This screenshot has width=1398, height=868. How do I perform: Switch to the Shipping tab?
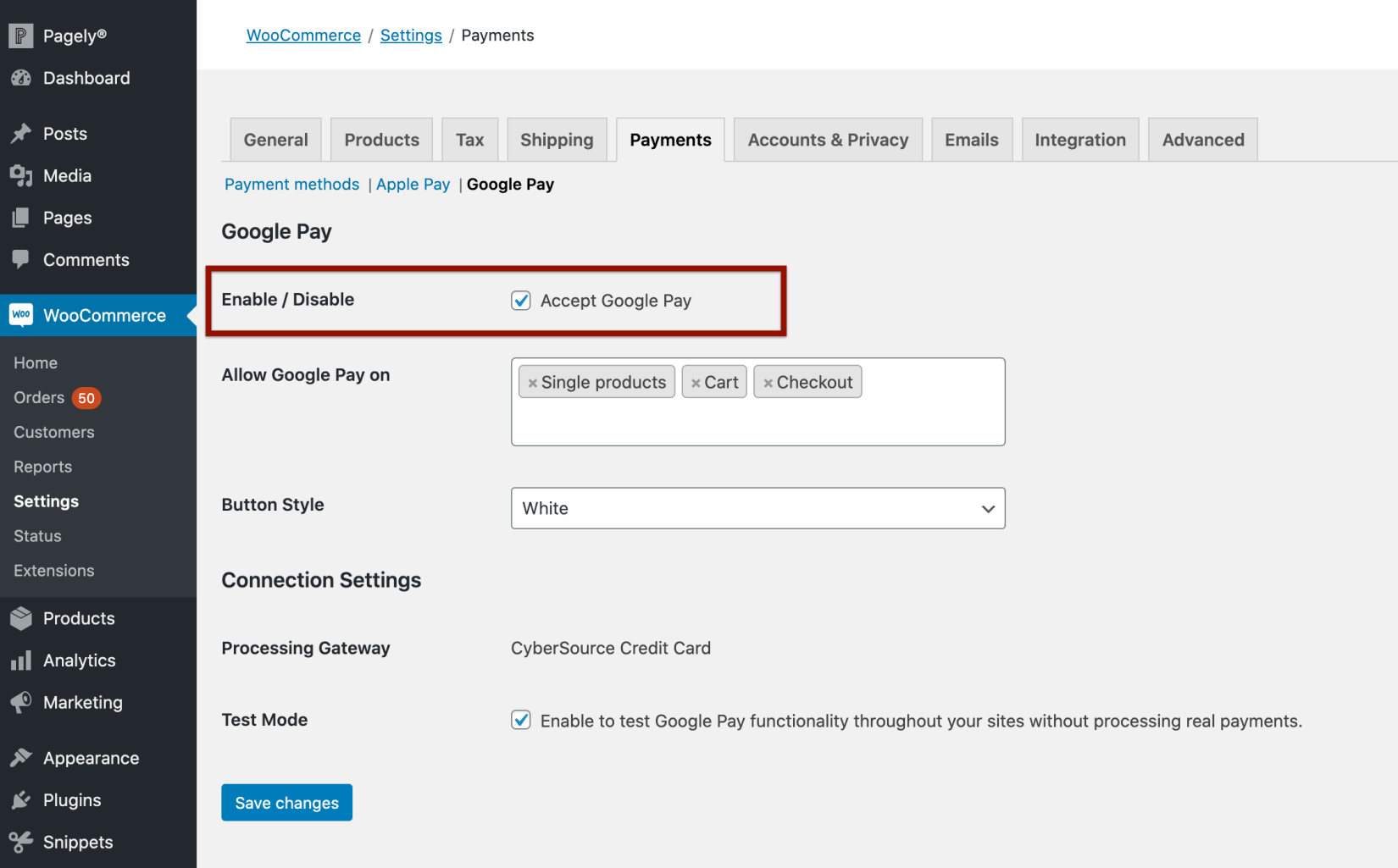pos(557,139)
